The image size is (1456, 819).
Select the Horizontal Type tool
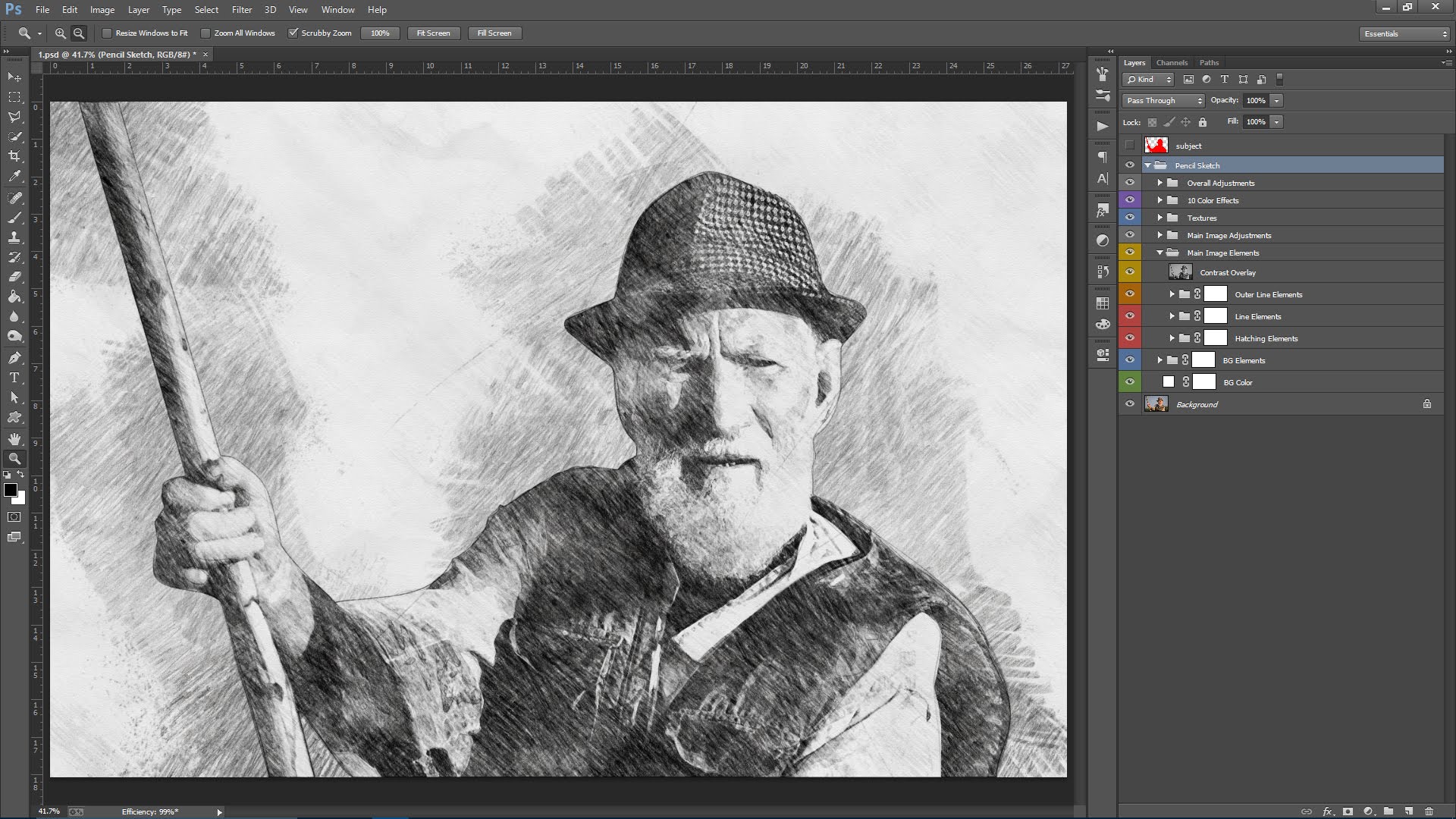pyautogui.click(x=14, y=378)
